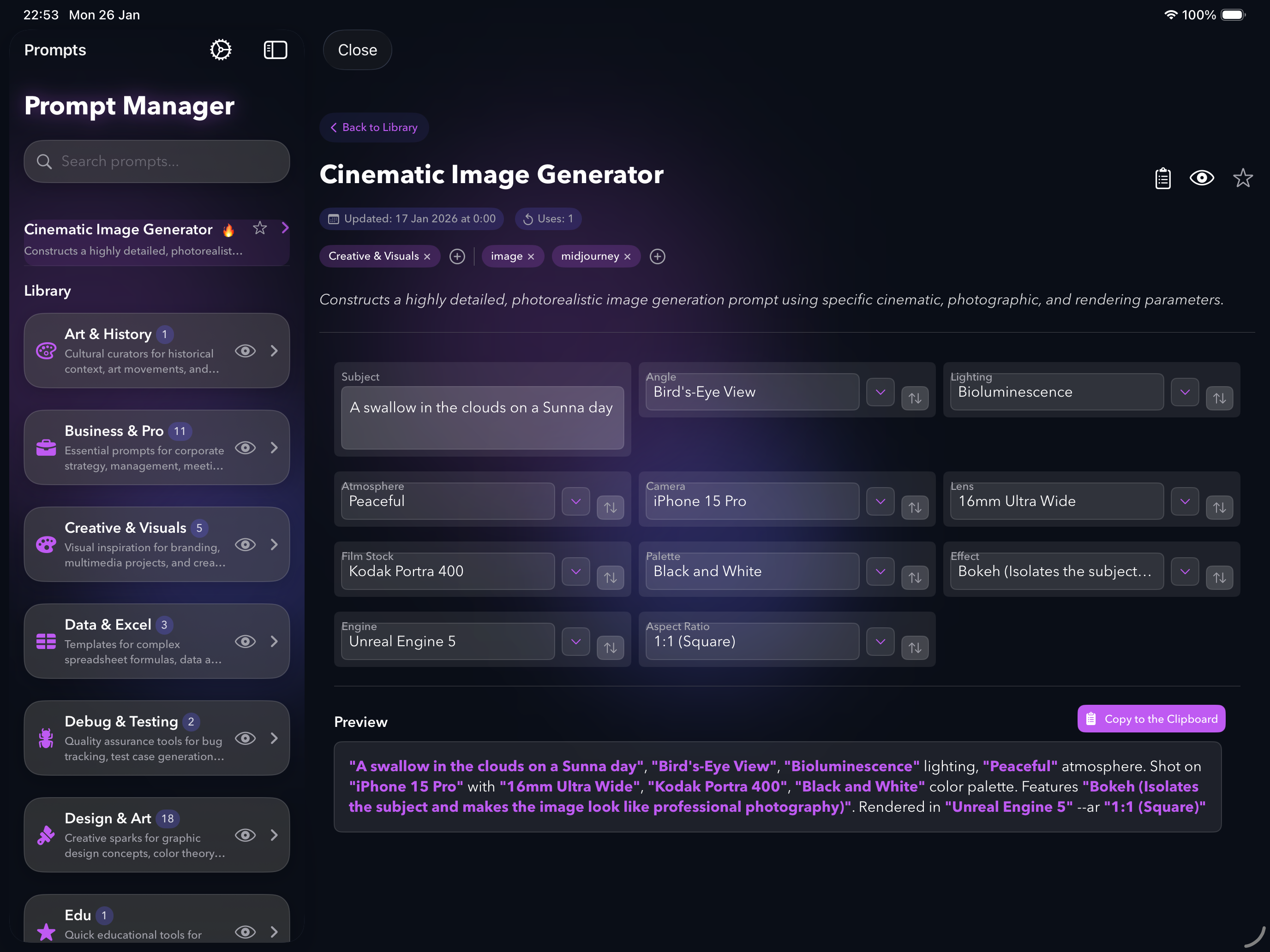1270x952 pixels.
Task: Open the Aspect Ratio dropdown
Action: (880, 642)
